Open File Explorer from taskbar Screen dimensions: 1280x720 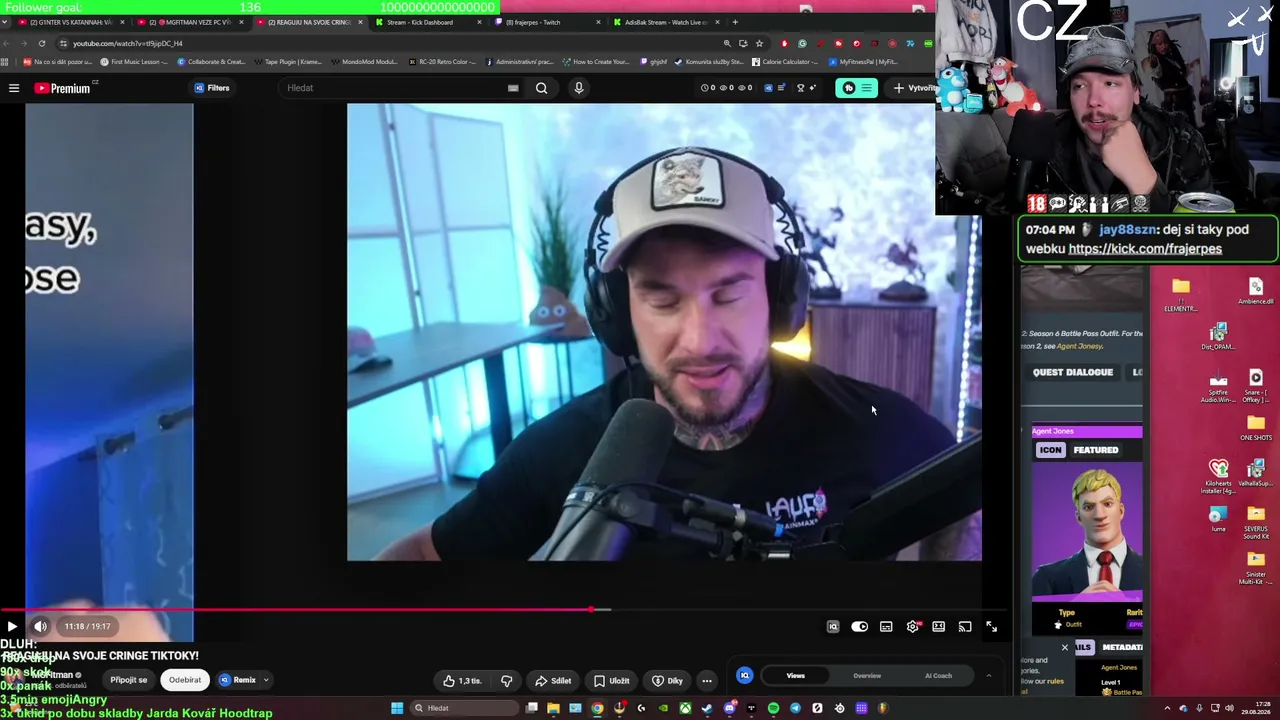click(553, 709)
